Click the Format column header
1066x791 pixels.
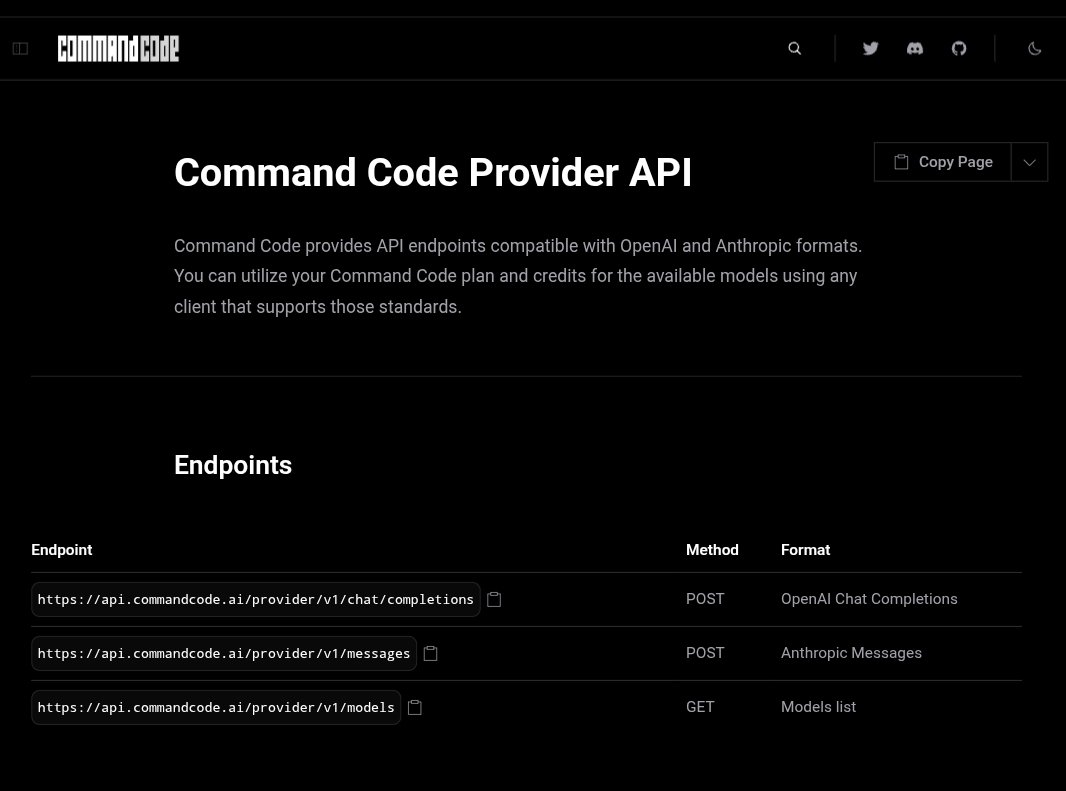coord(806,550)
